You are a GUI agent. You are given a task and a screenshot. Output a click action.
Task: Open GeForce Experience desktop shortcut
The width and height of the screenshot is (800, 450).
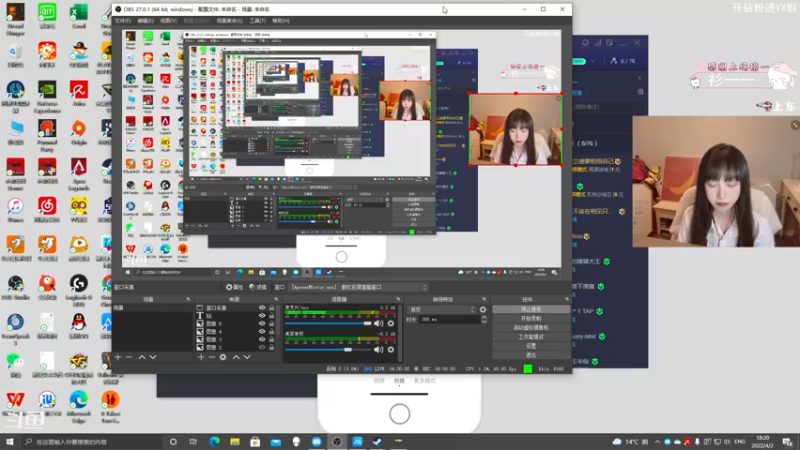47,97
